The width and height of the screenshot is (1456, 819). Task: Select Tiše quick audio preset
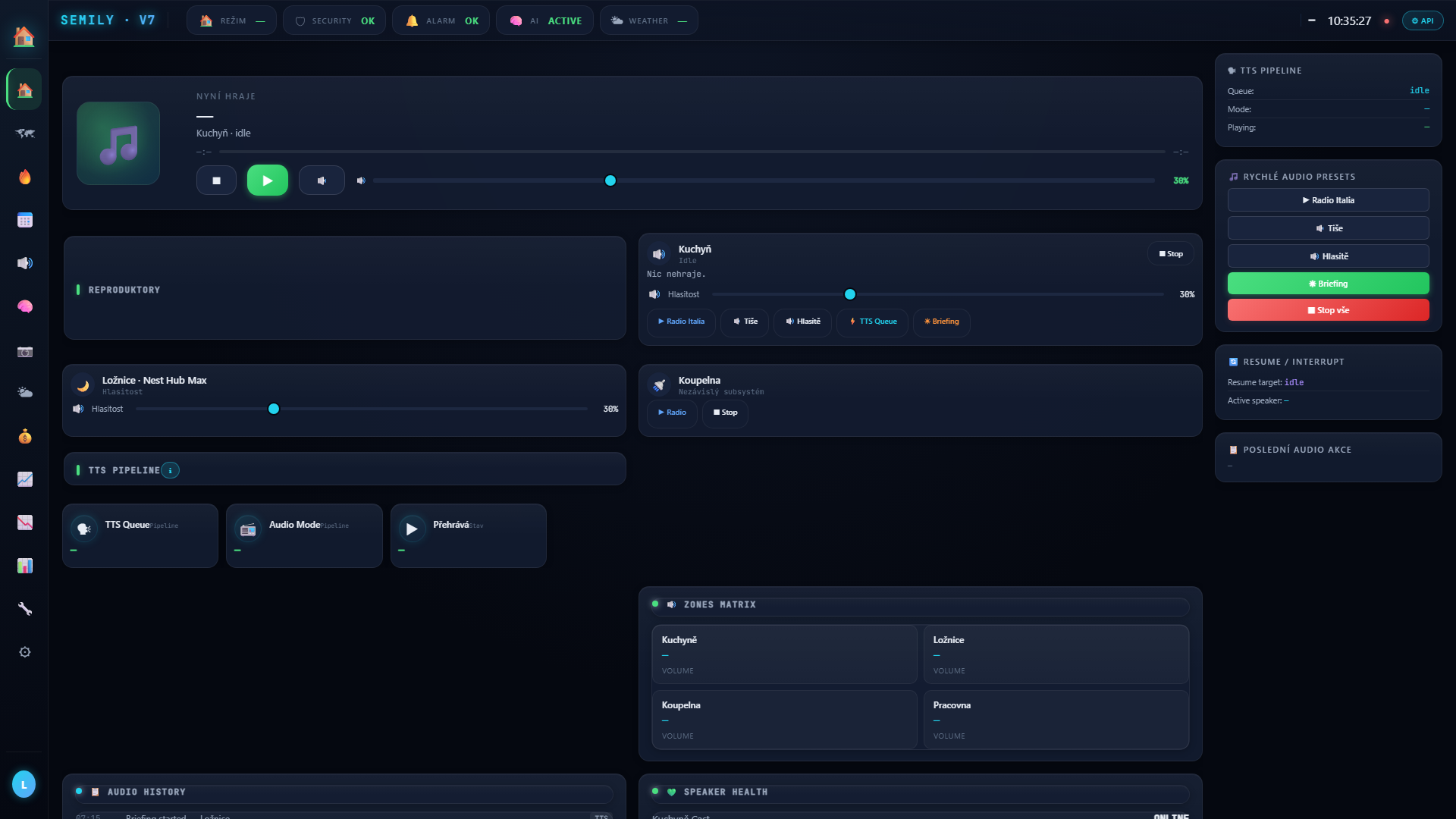click(1328, 228)
